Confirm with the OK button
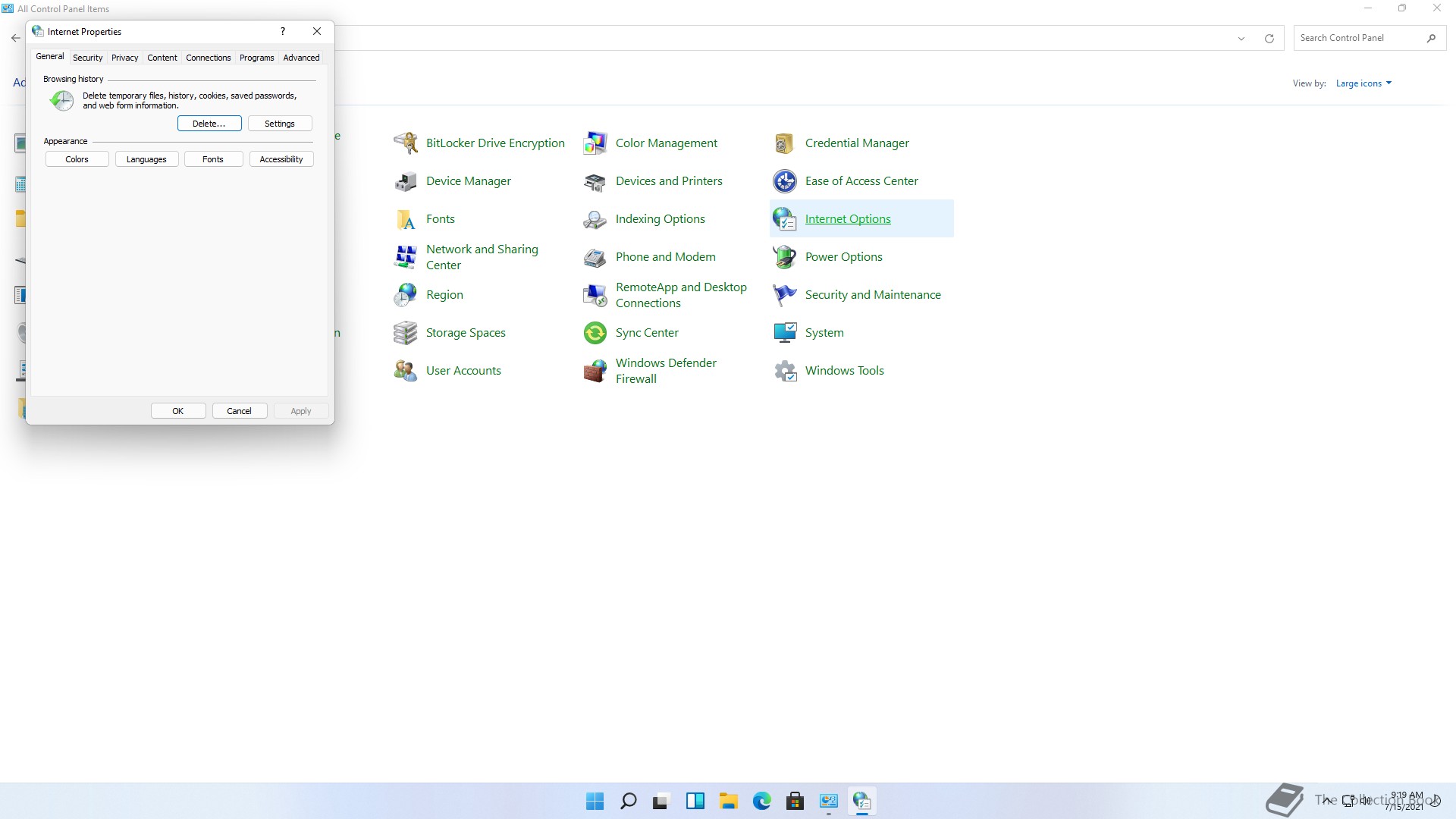Viewport: 1456px width, 819px height. pyautogui.click(x=178, y=411)
